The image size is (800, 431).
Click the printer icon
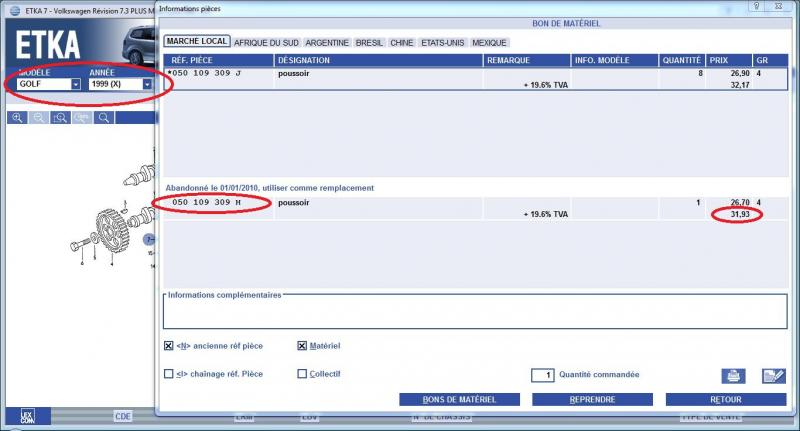[x=733, y=376]
